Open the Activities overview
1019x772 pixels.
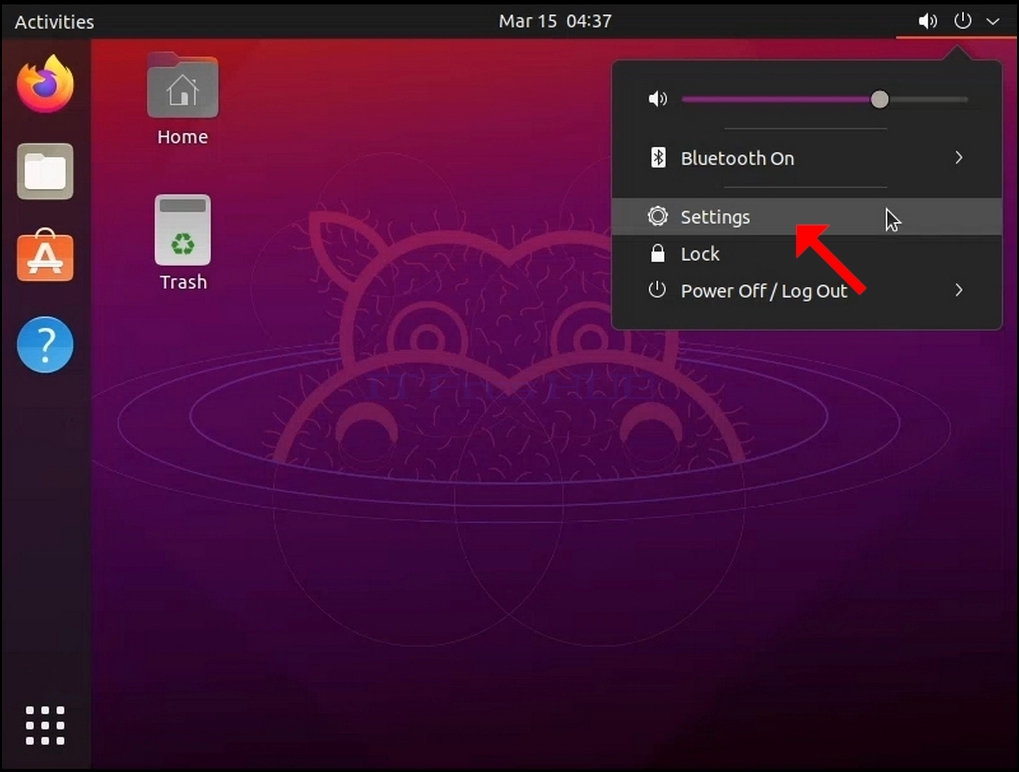tap(55, 21)
